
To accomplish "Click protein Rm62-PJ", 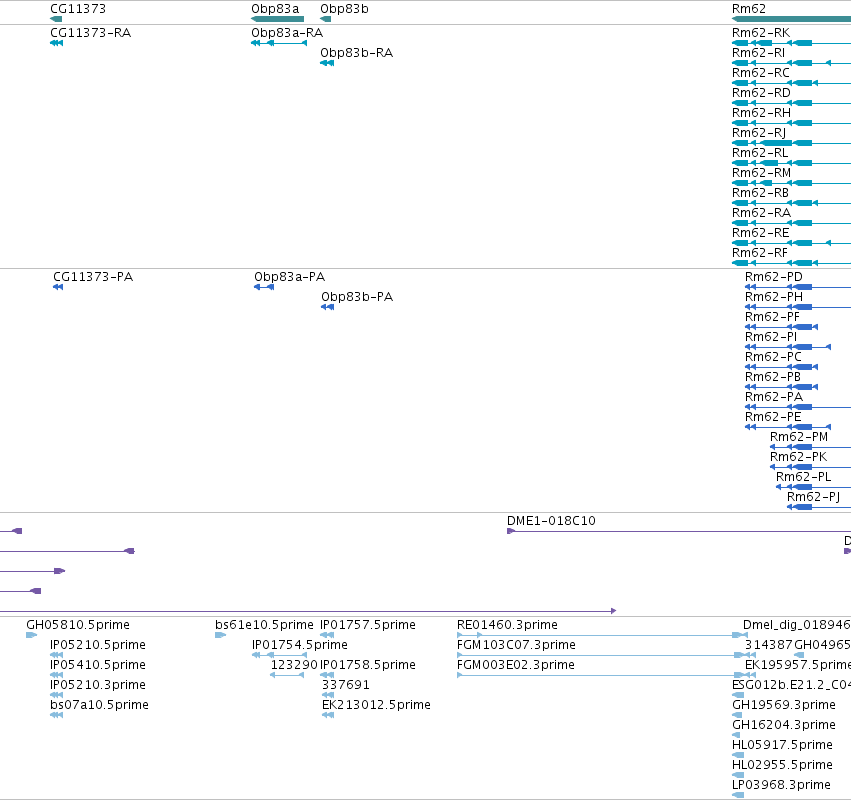I will coord(813,498).
